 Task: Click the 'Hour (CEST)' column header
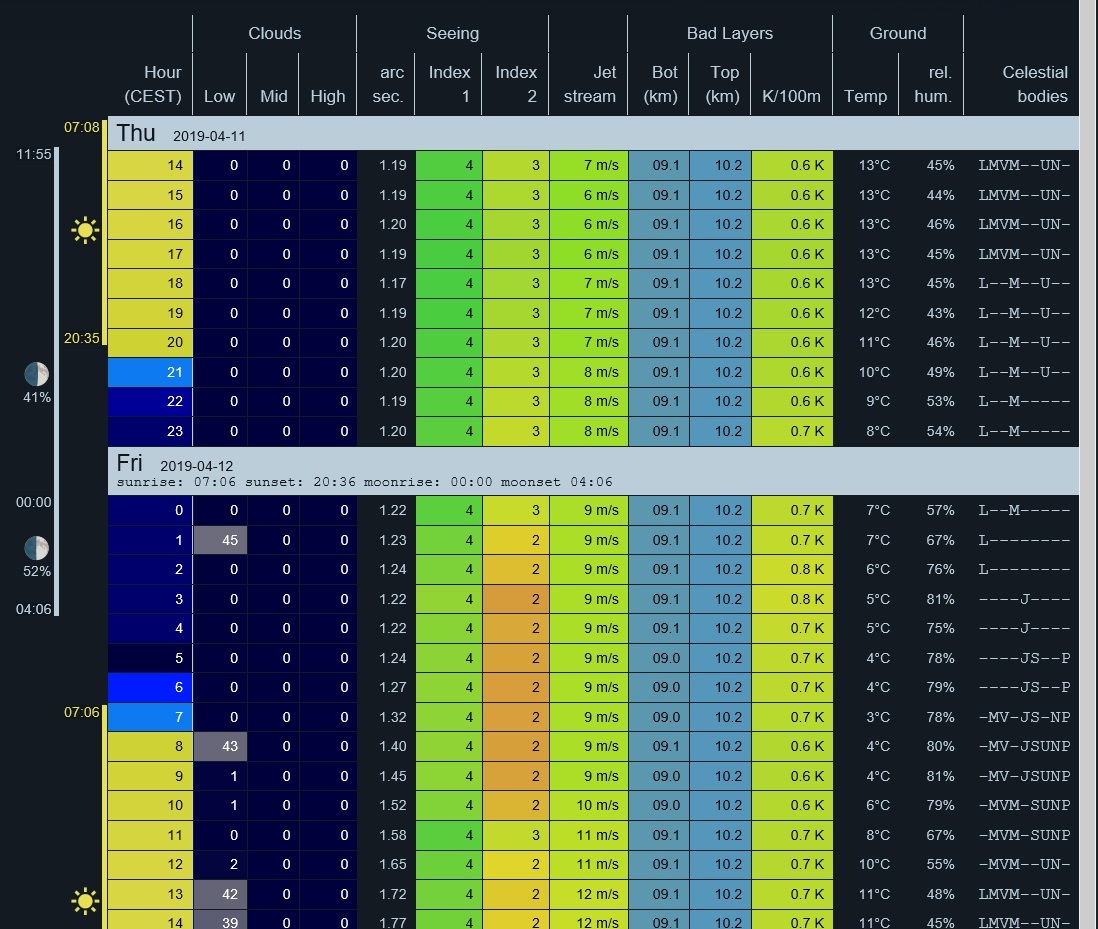(152, 84)
